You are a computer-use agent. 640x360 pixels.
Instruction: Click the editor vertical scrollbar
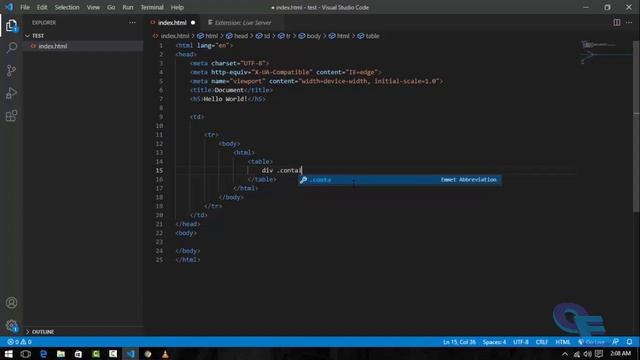[x=636, y=127]
